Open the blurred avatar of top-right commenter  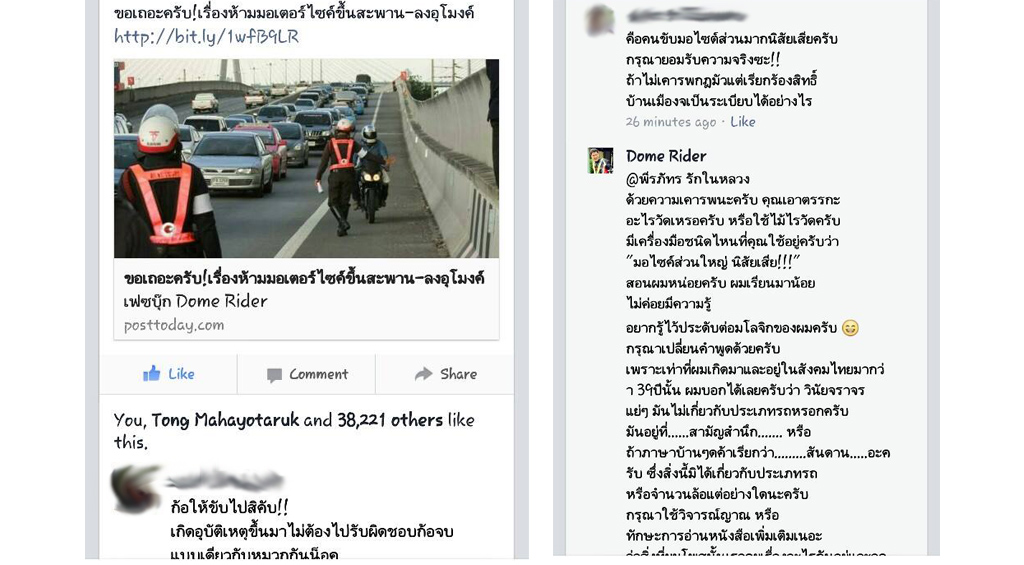click(x=600, y=20)
